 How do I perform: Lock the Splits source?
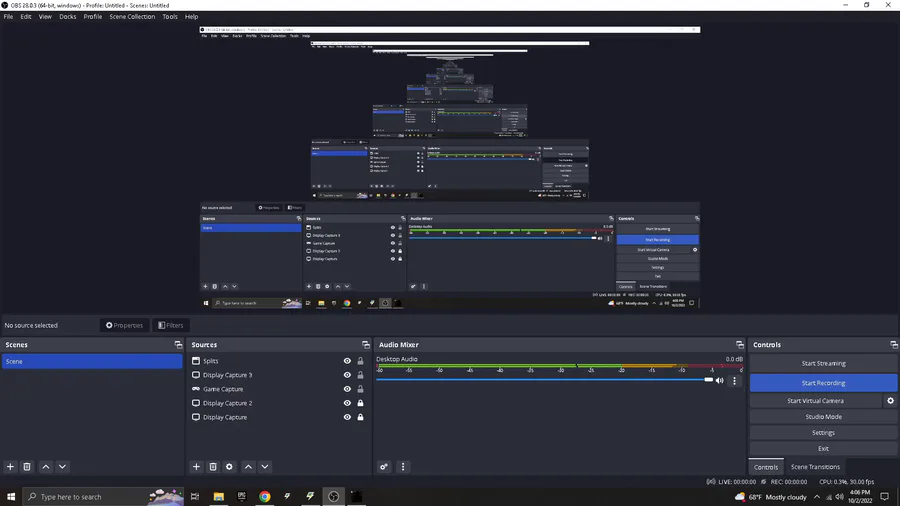(x=360, y=361)
